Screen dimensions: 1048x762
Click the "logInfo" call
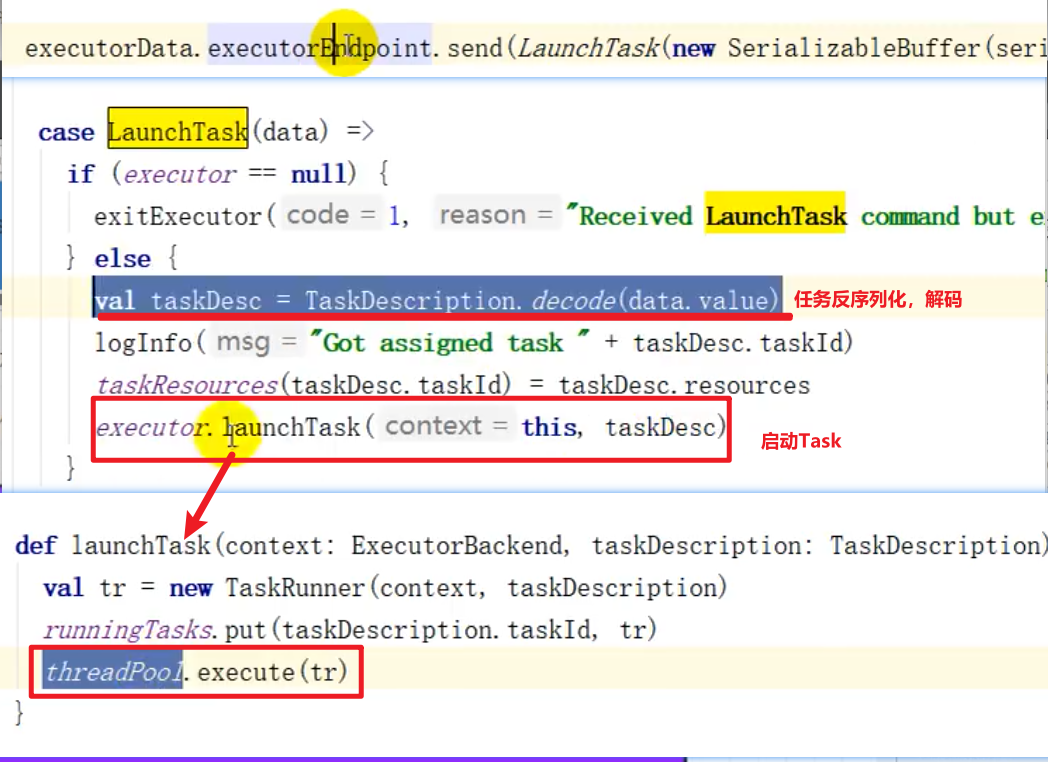[x=144, y=342]
